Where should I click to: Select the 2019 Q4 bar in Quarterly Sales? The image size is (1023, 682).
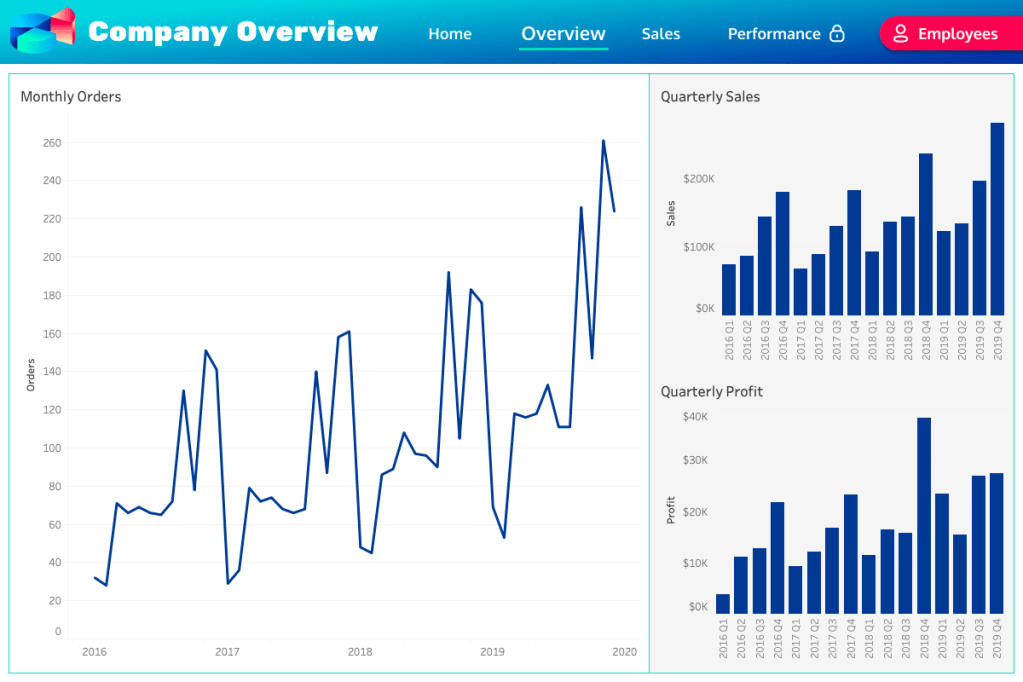[997, 220]
